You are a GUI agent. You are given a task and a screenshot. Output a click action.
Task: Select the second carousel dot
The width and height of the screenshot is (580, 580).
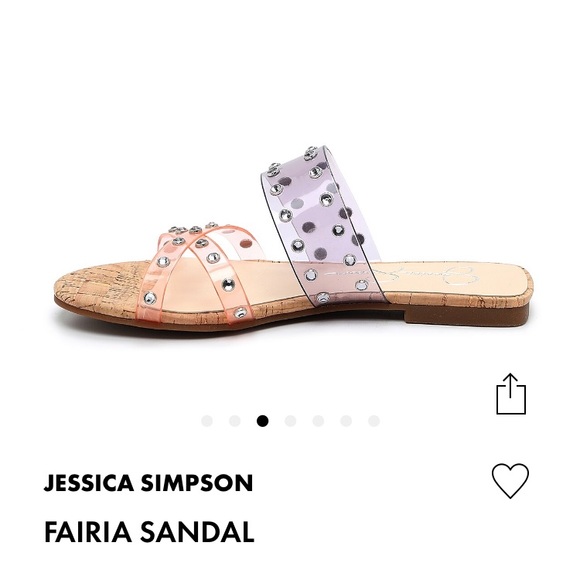pos(235,421)
